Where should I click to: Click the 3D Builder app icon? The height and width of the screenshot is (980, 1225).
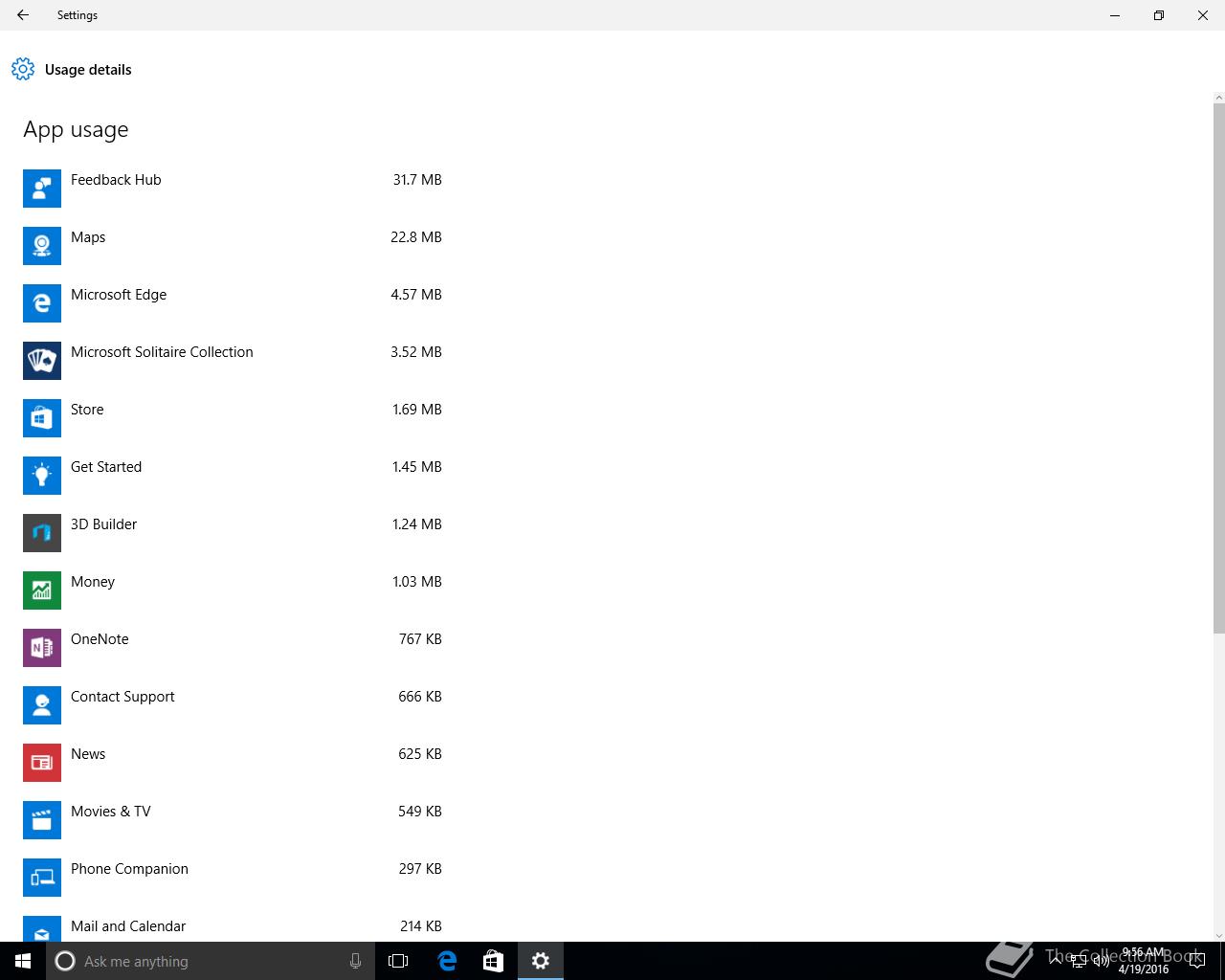[x=42, y=533]
